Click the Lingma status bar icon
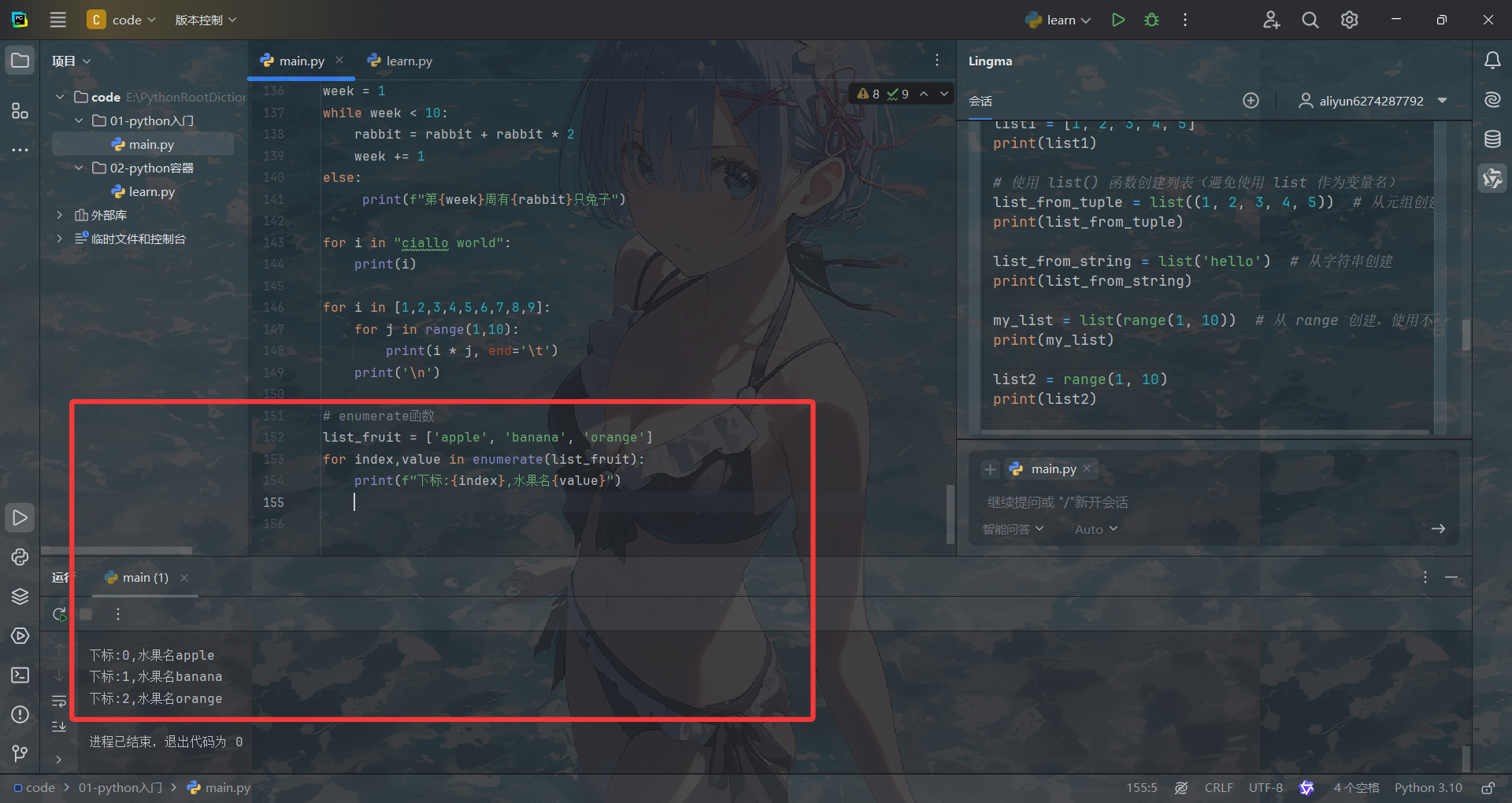This screenshot has width=1512, height=803. click(1306, 788)
